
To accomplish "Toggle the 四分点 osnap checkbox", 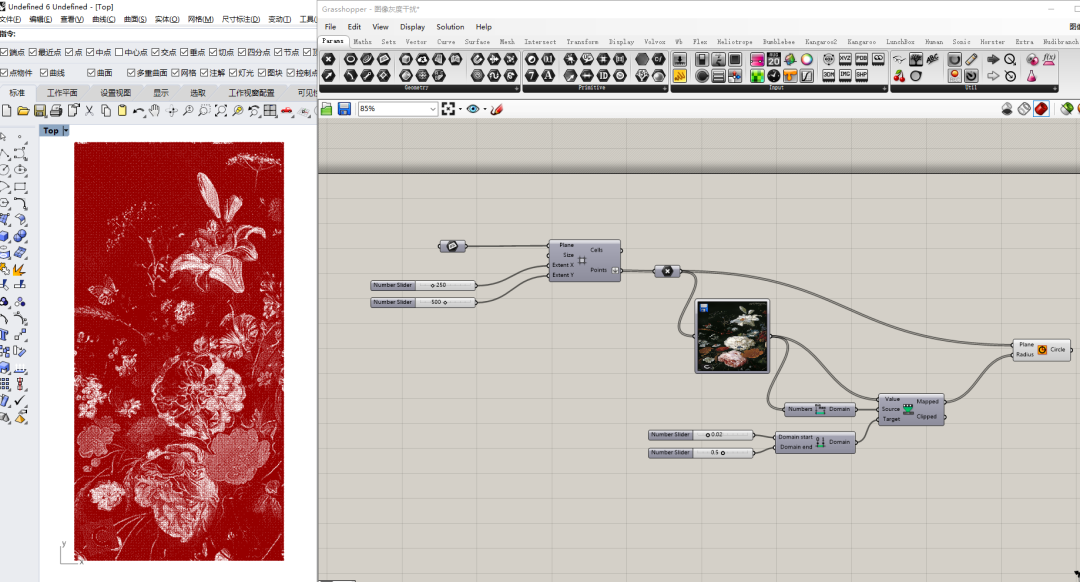I will coord(242,52).
